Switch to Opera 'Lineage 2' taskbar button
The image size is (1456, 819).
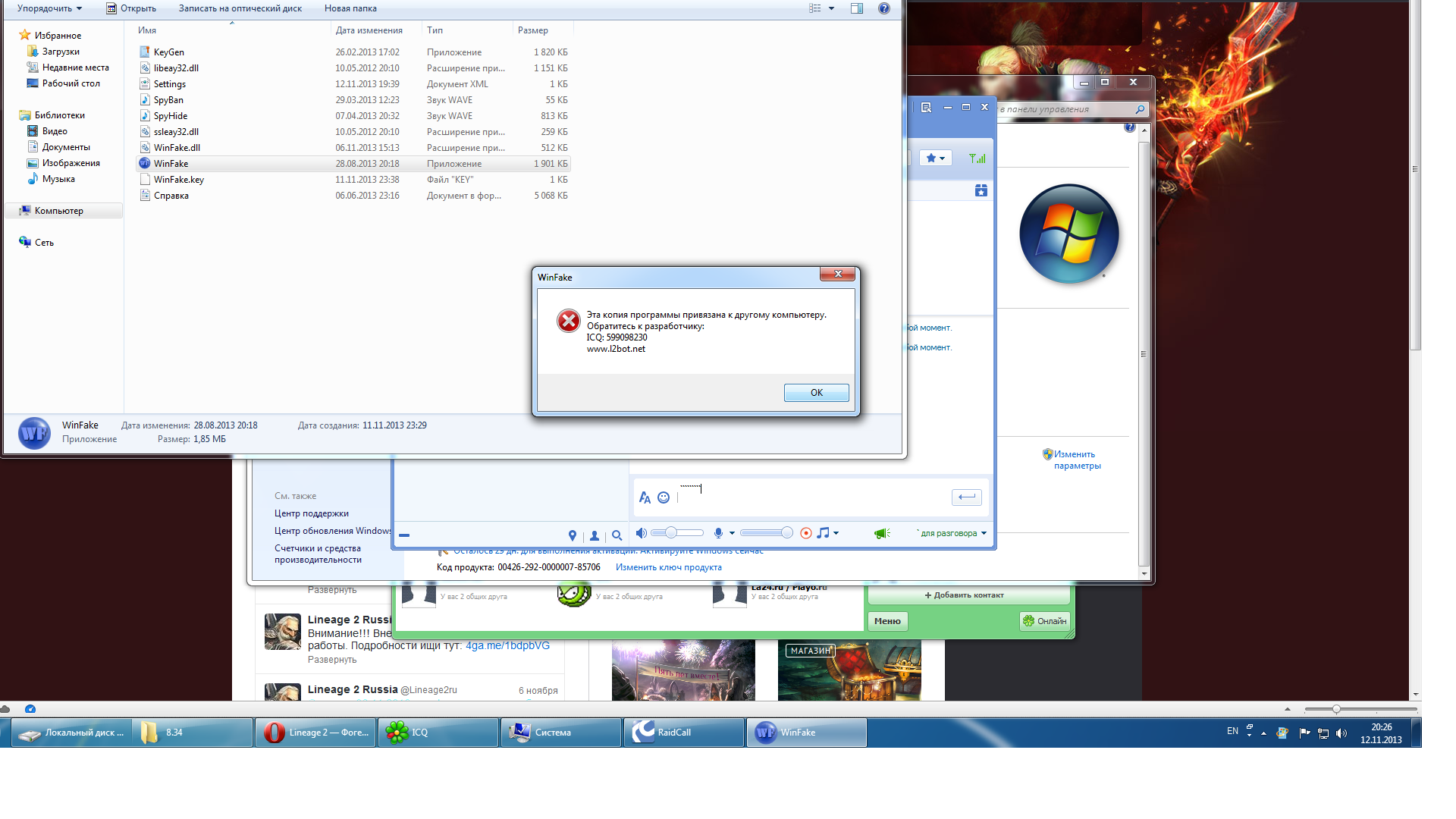(x=315, y=733)
